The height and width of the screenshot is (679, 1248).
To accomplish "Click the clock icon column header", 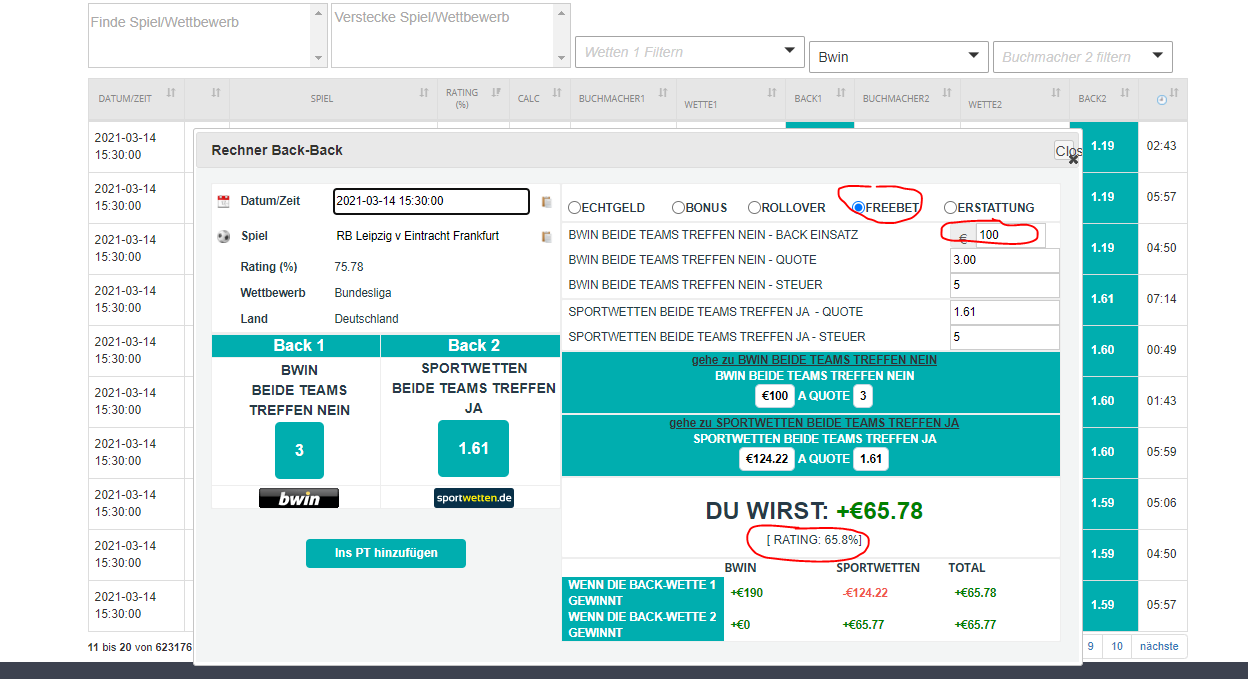I will (1161, 100).
